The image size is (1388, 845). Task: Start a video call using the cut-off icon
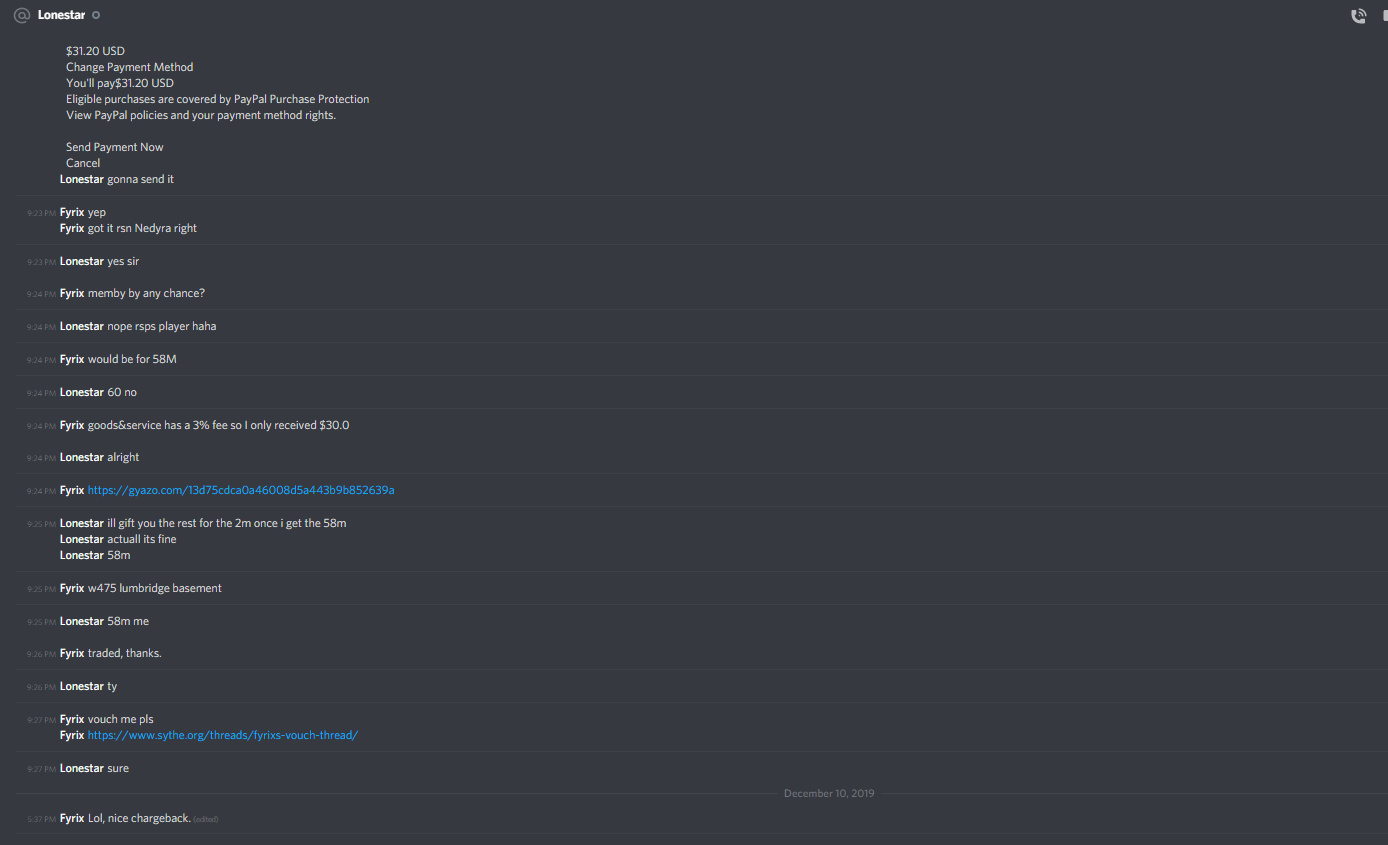[1385, 16]
